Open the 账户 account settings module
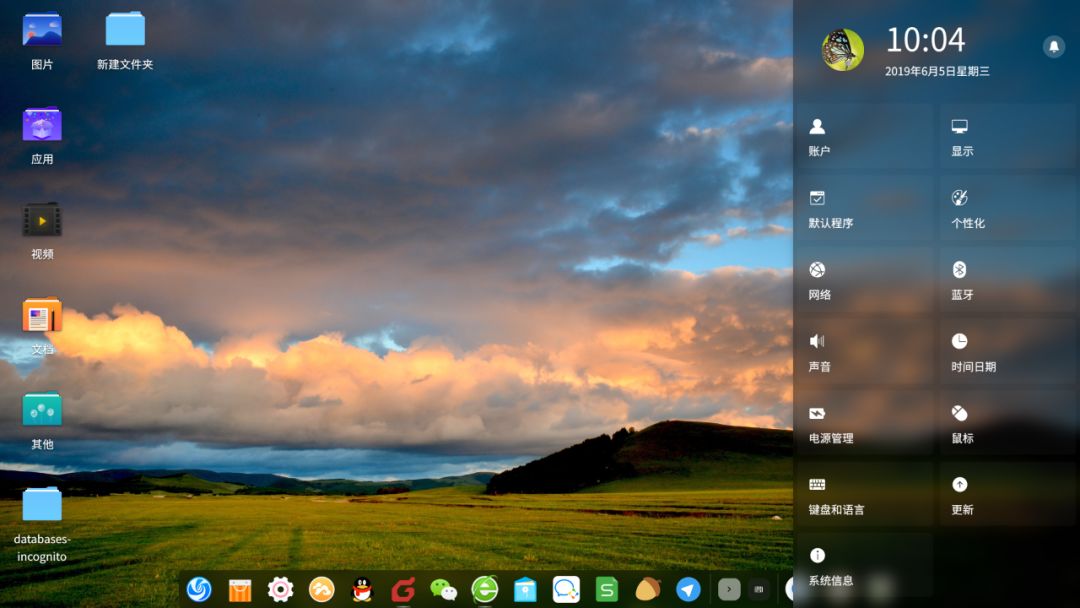 [x=864, y=137]
